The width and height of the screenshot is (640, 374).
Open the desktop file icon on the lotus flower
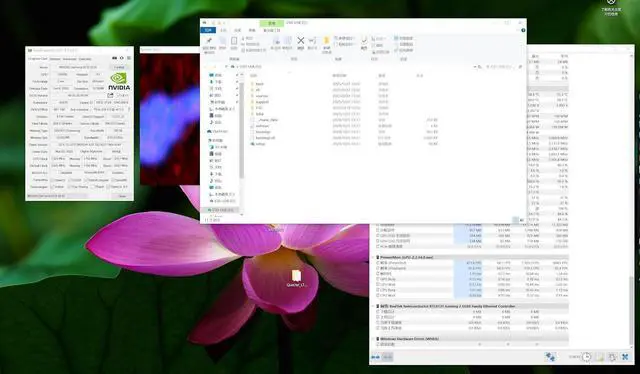296,276
